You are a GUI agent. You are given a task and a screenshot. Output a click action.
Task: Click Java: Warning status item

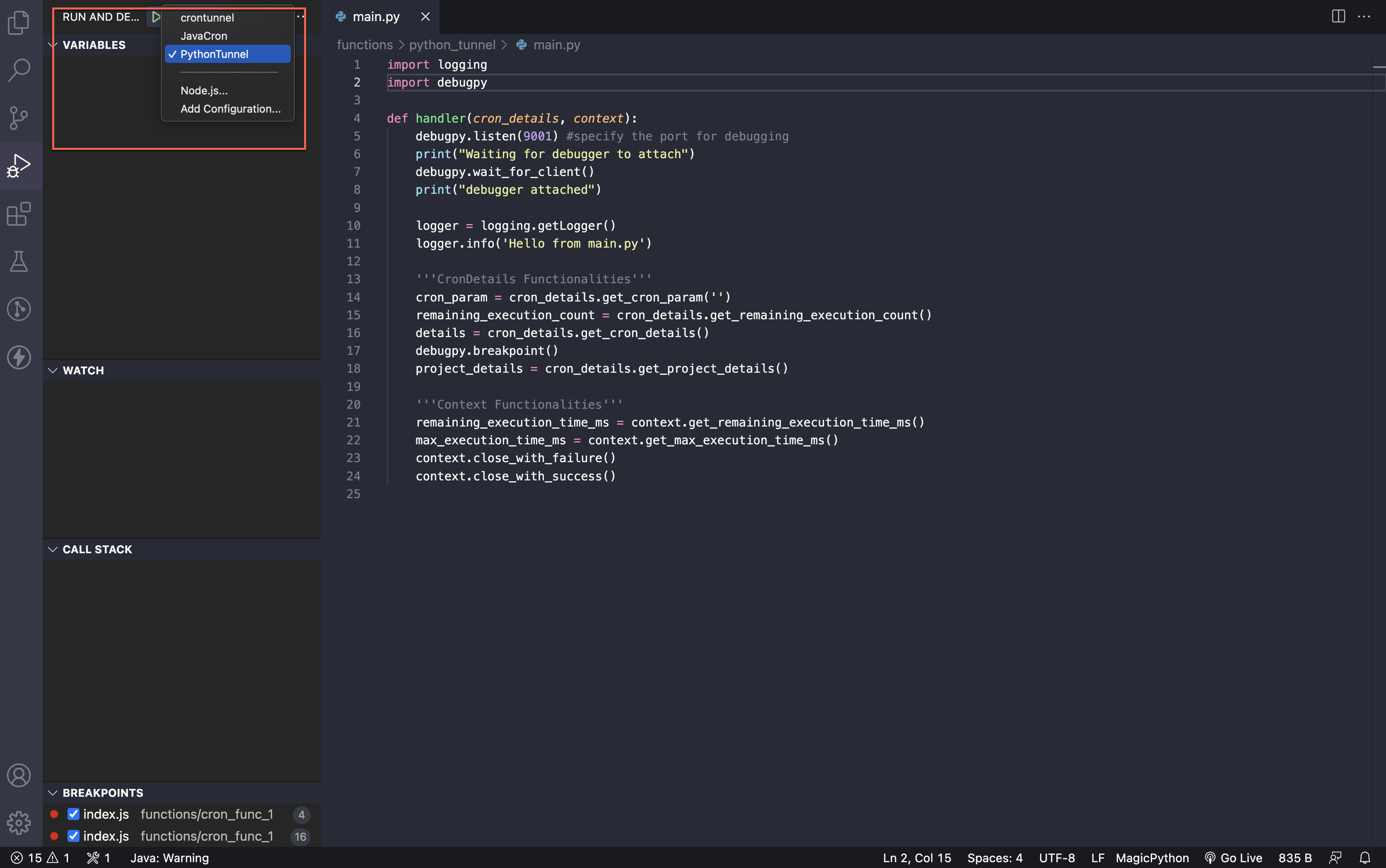point(169,858)
